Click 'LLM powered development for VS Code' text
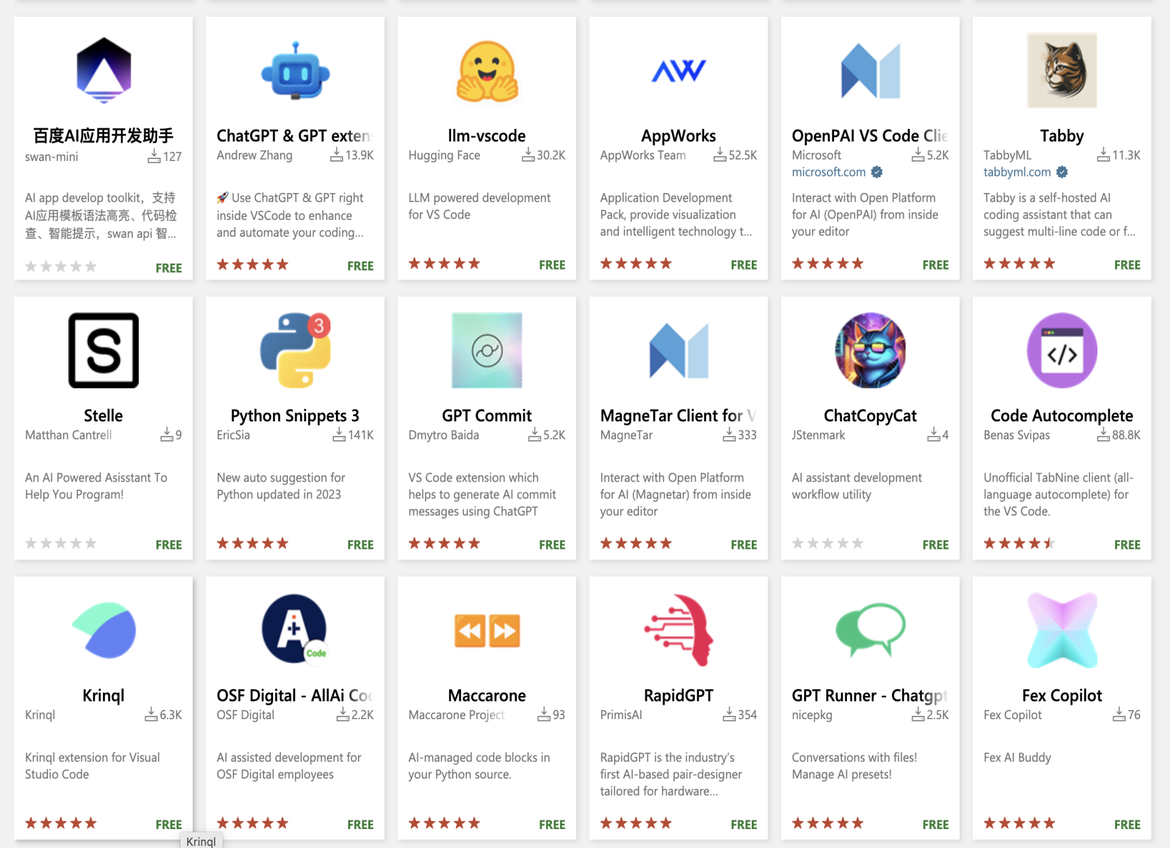 [479, 206]
